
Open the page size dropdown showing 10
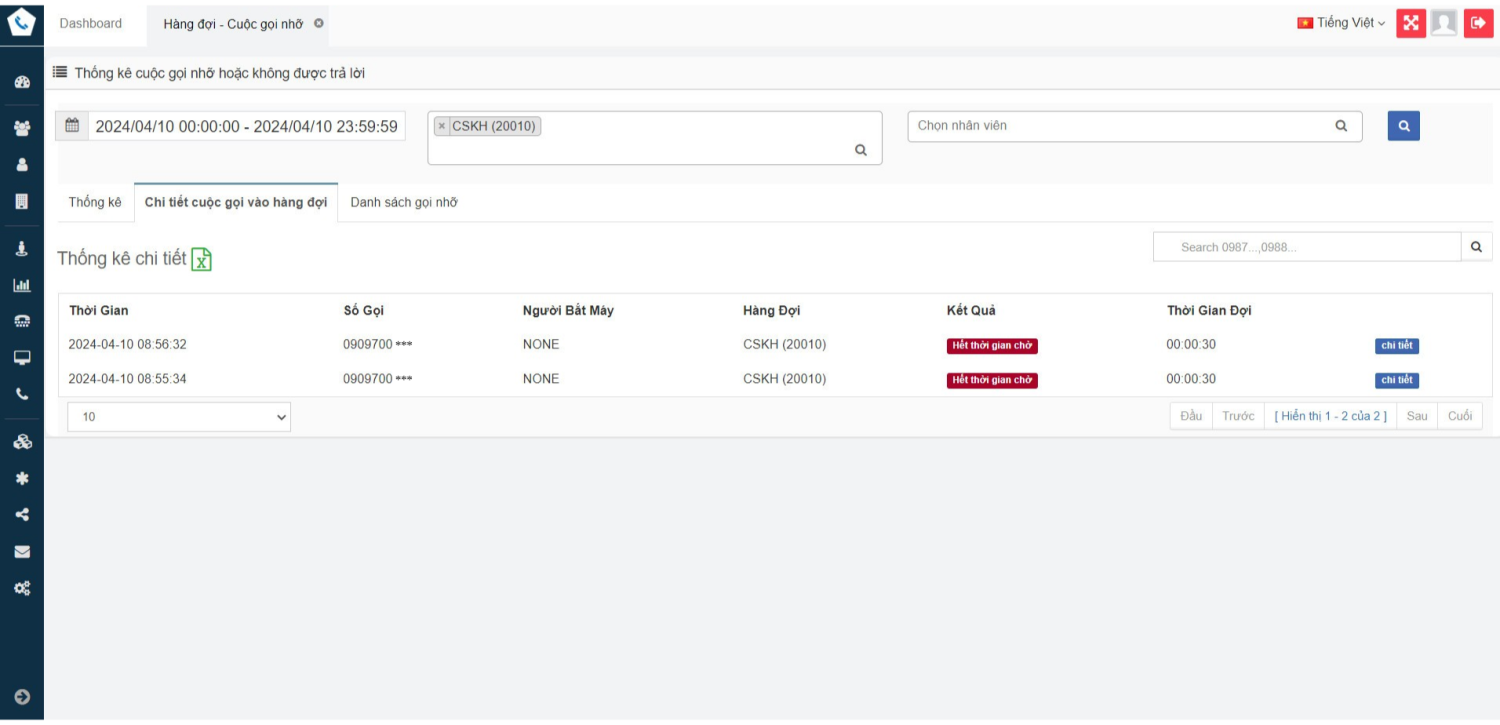179,417
